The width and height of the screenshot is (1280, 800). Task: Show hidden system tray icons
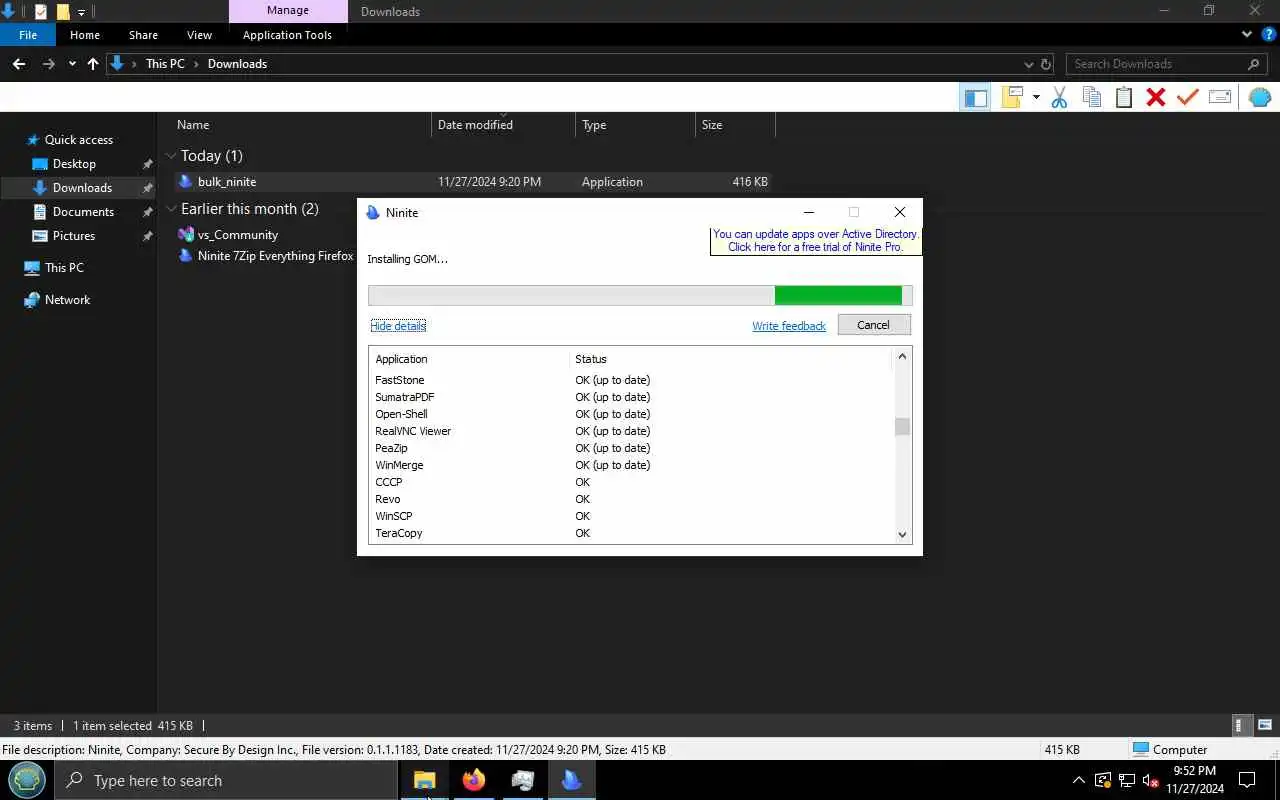(x=1078, y=780)
